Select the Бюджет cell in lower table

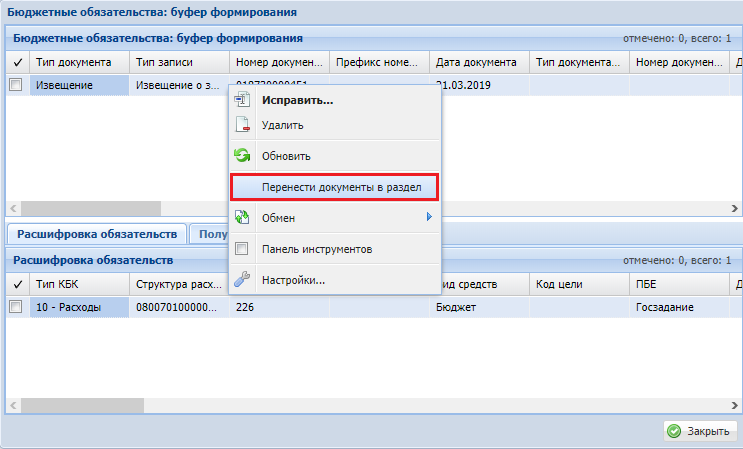478,308
